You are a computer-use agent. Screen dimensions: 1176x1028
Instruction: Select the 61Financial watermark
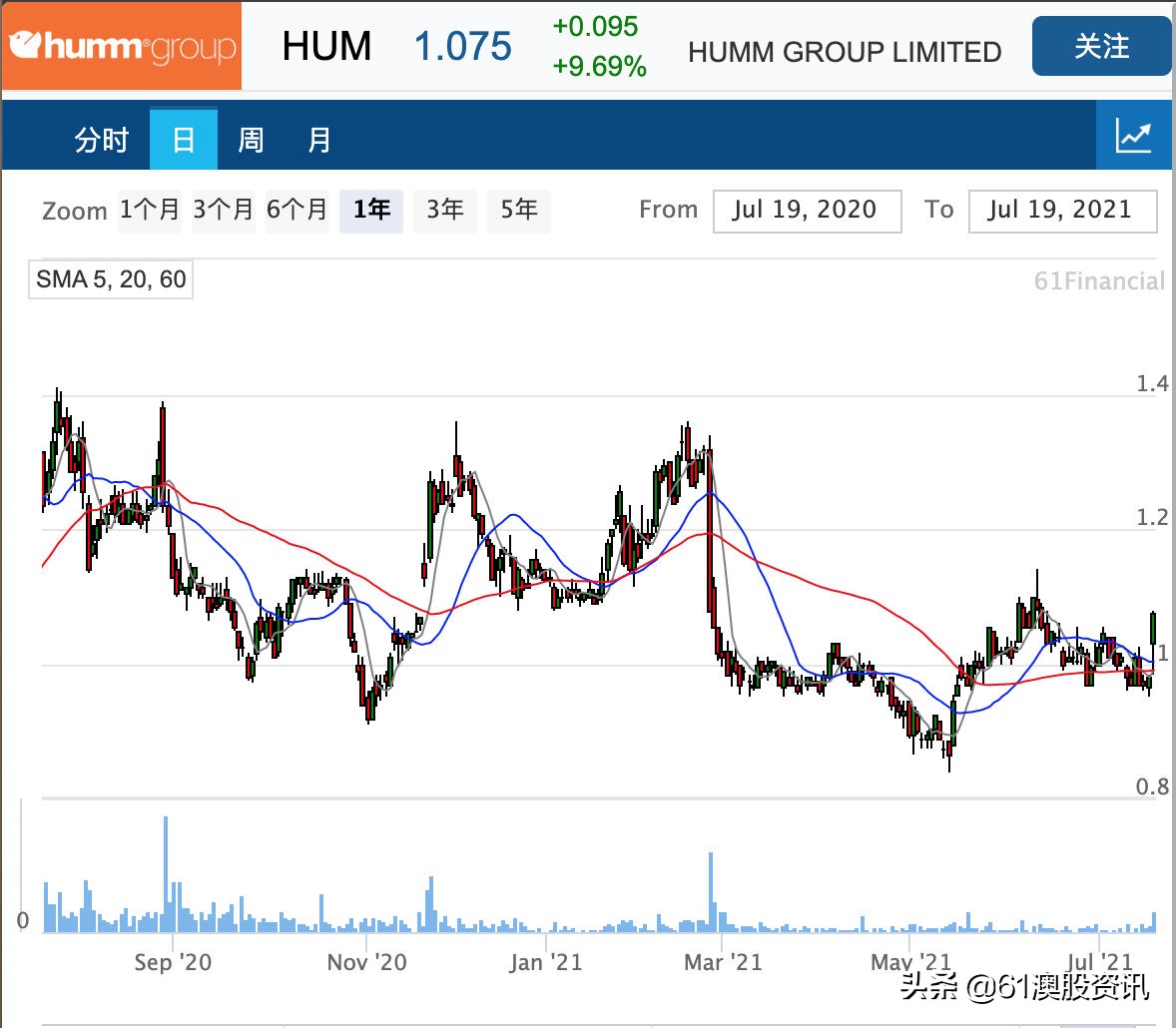click(1099, 281)
